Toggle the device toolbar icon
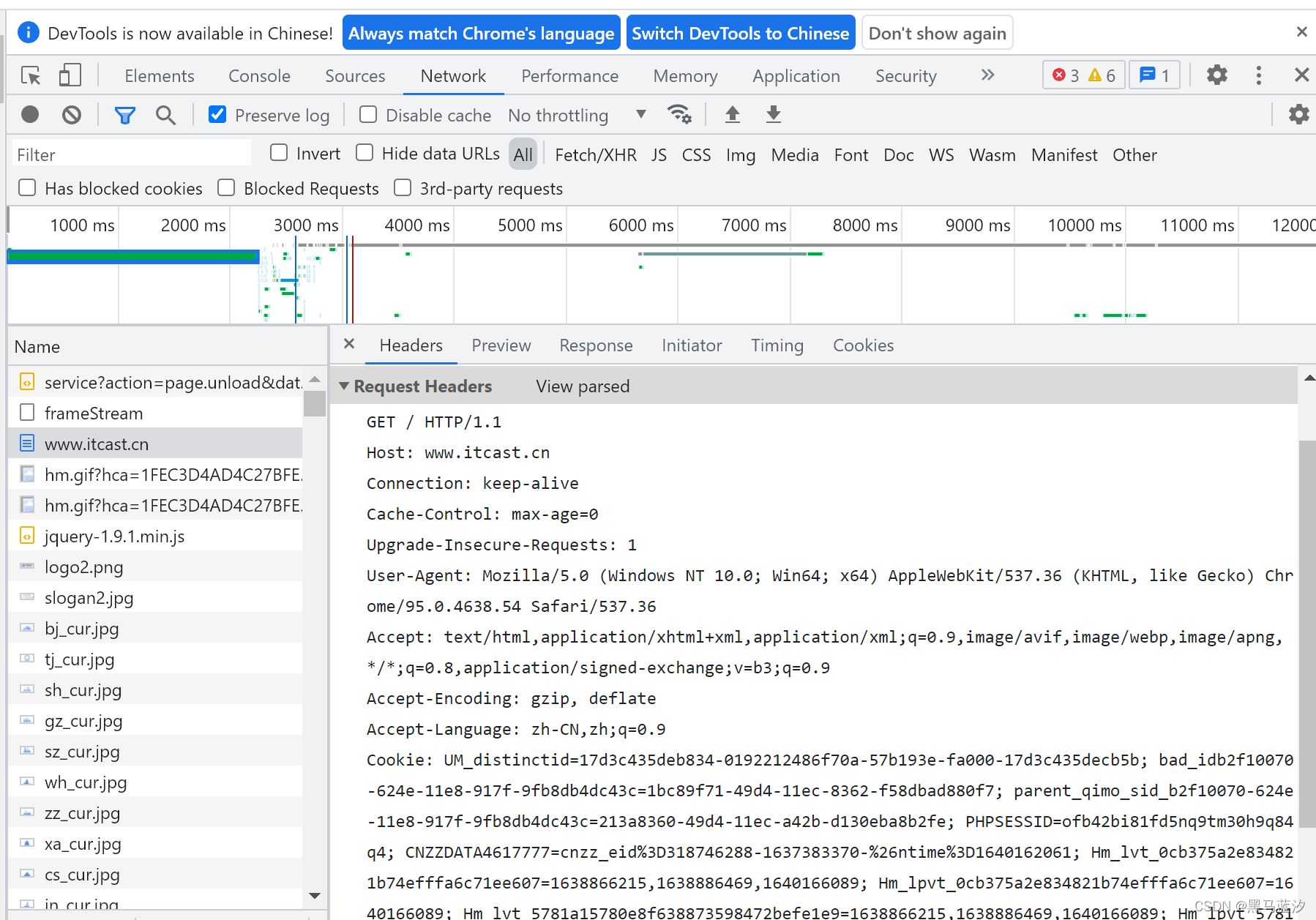Image resolution: width=1316 pixels, height=920 pixels. click(x=70, y=75)
